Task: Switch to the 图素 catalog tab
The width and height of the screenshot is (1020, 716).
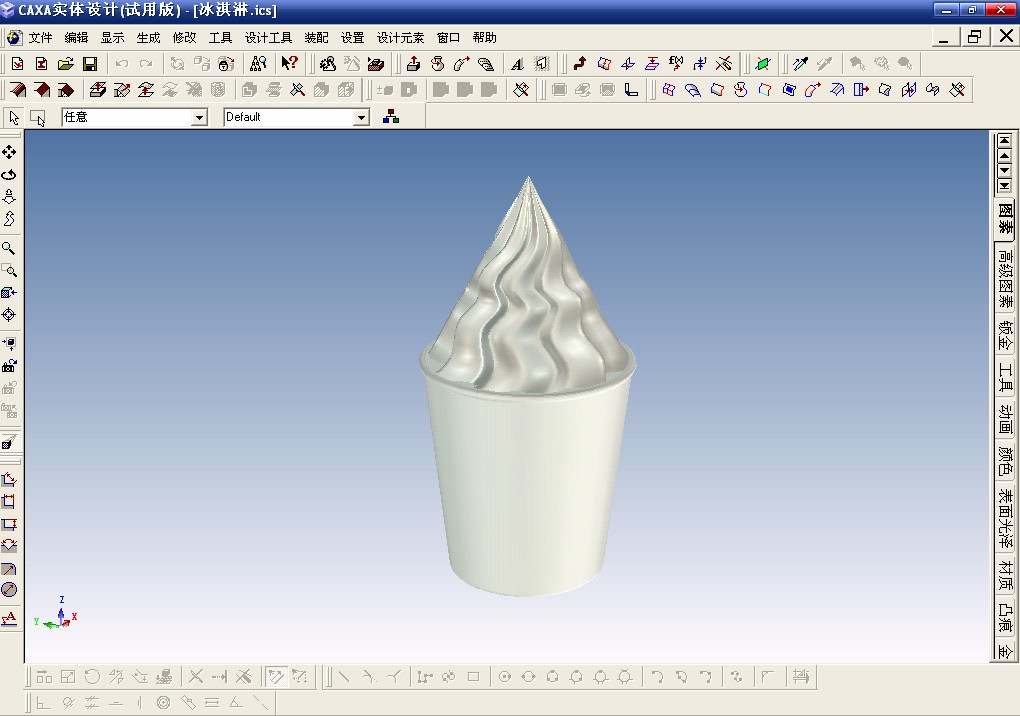Action: click(1006, 220)
